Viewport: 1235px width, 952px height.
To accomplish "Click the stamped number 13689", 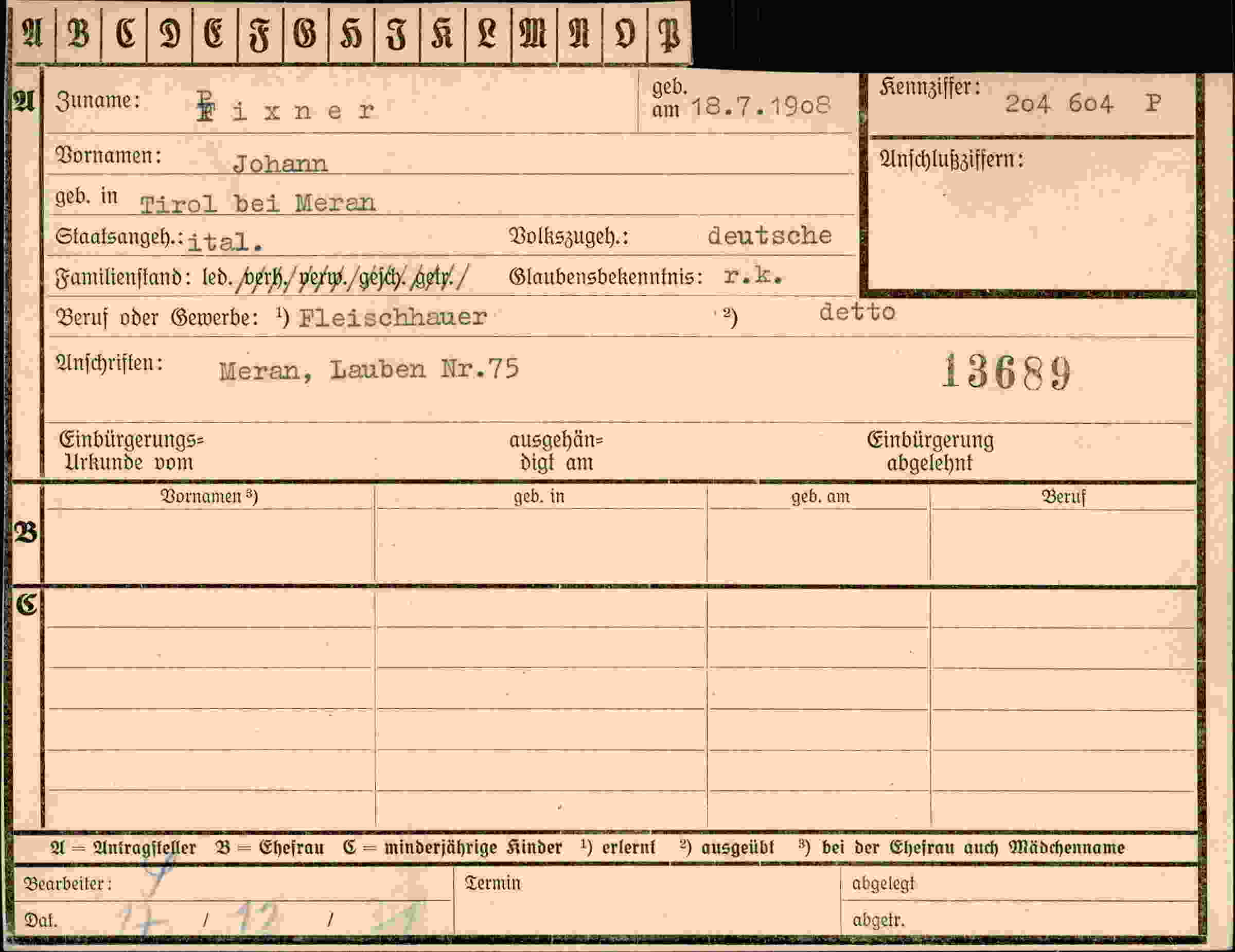I will [1007, 372].
